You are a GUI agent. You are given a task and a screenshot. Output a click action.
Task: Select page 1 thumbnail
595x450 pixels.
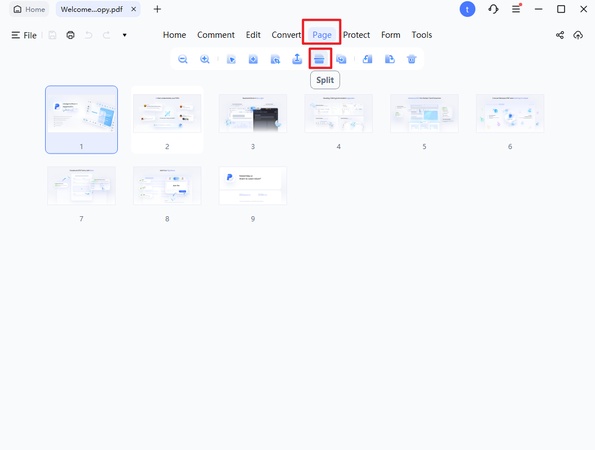pyautogui.click(x=81, y=119)
